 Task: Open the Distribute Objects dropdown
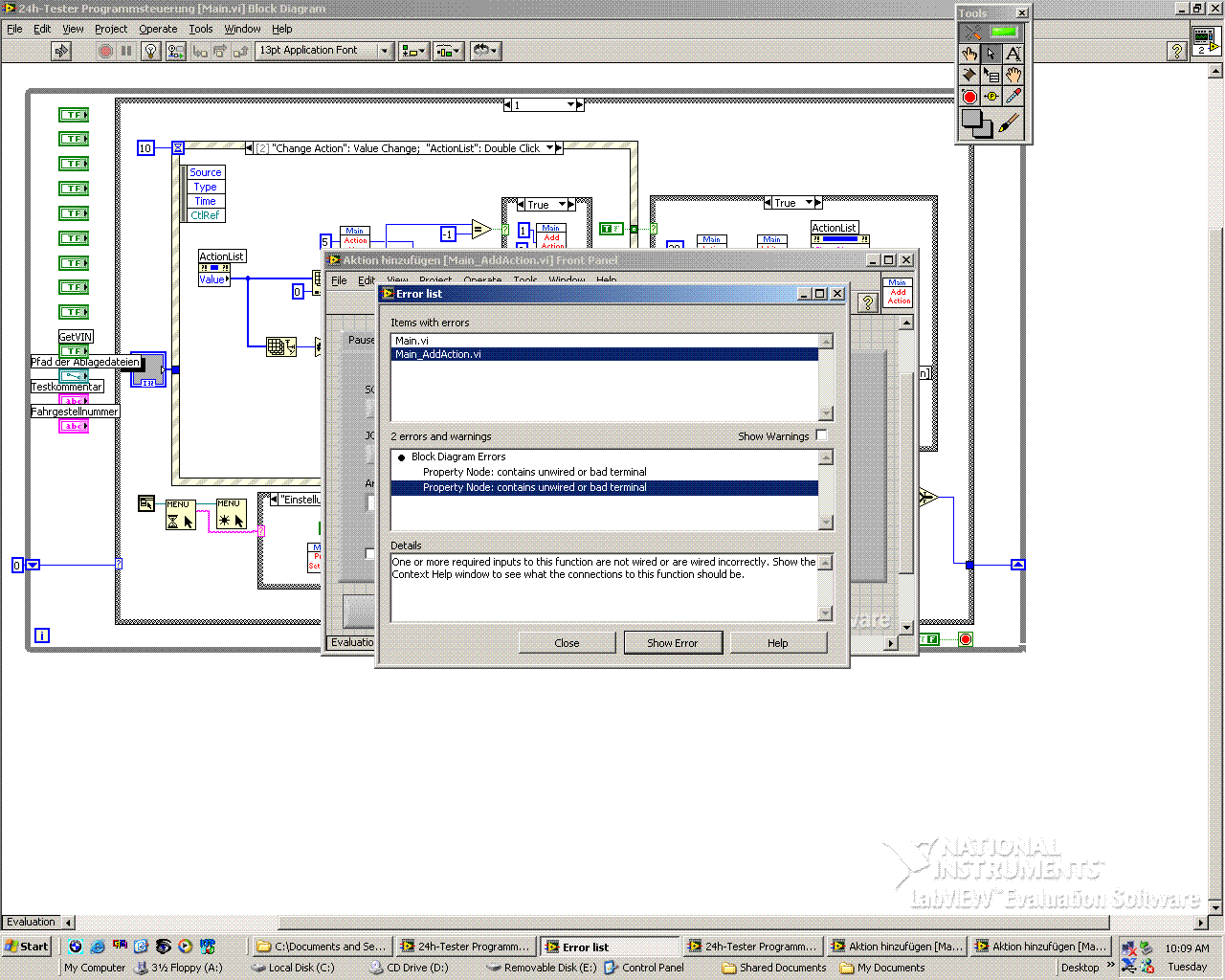pos(449,51)
